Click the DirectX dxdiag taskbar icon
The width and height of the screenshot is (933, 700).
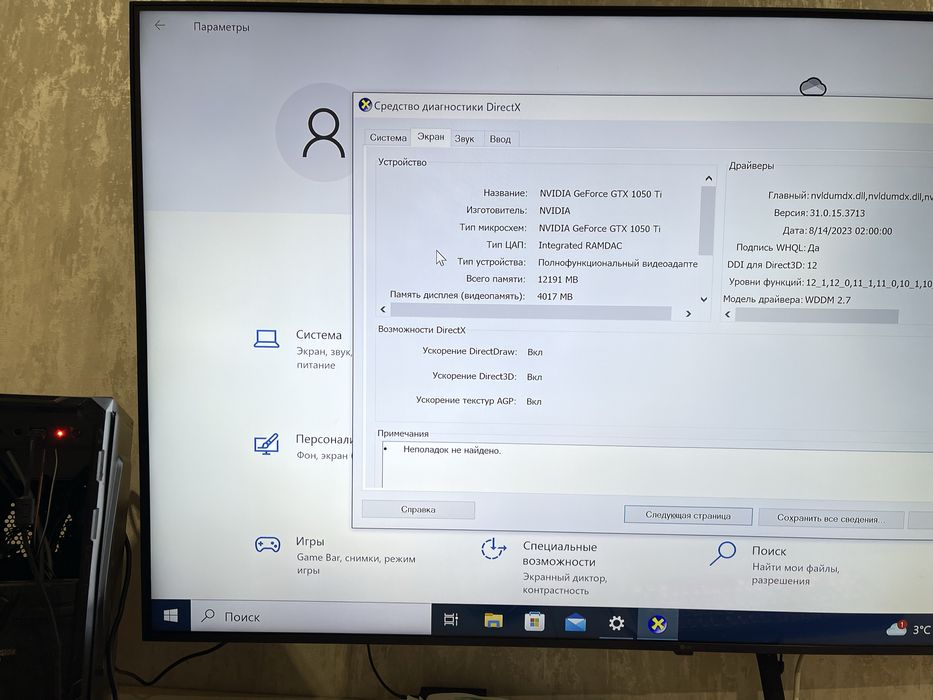657,624
